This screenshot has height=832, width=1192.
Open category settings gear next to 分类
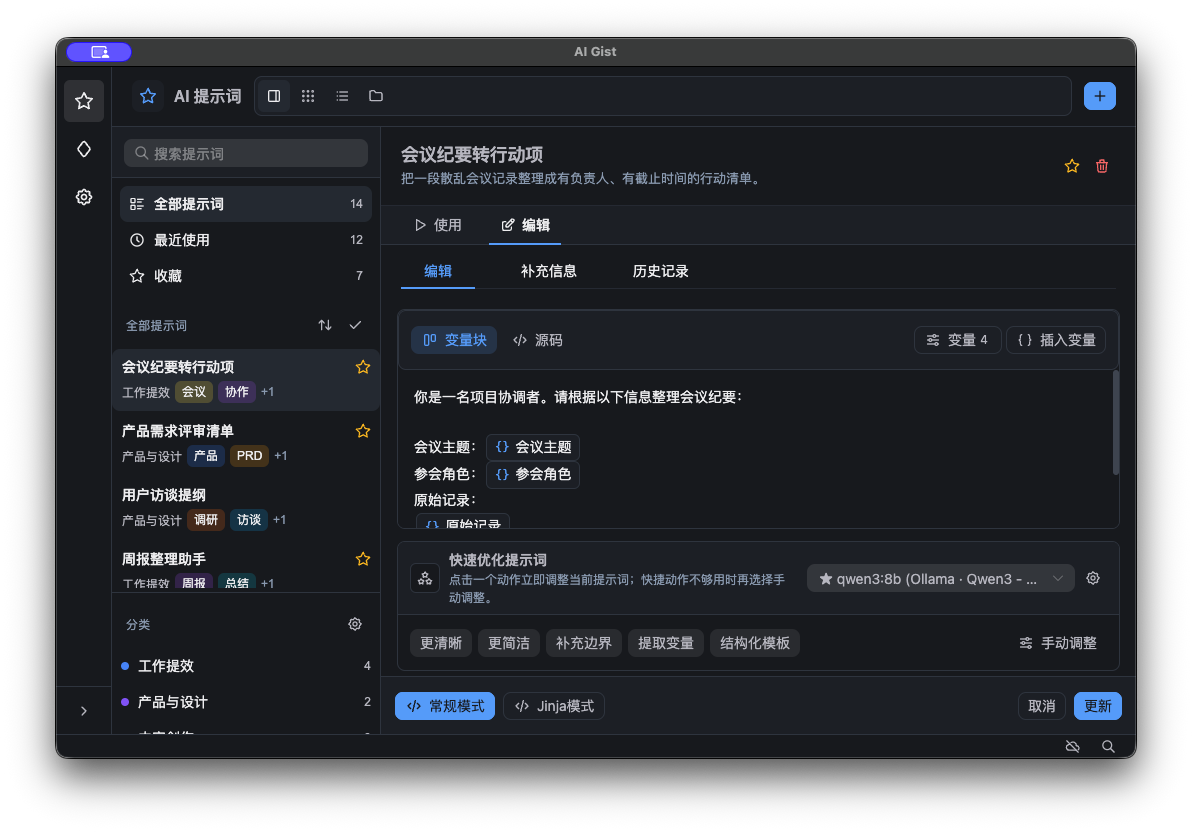[355, 624]
